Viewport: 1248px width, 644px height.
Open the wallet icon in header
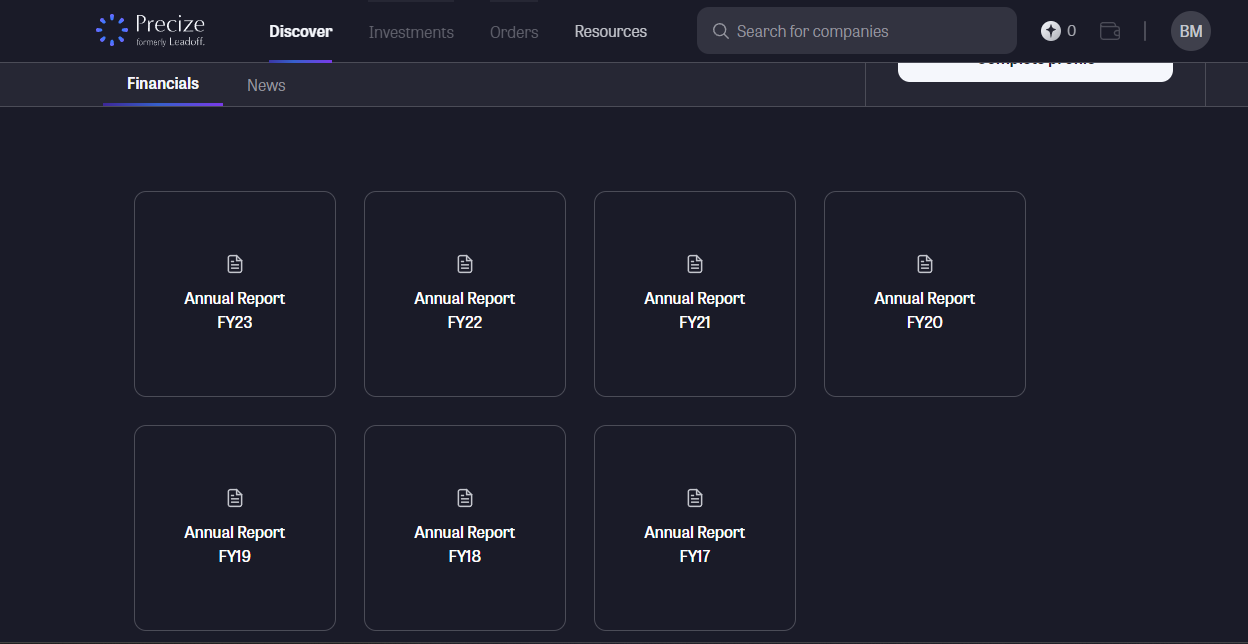tap(1109, 31)
